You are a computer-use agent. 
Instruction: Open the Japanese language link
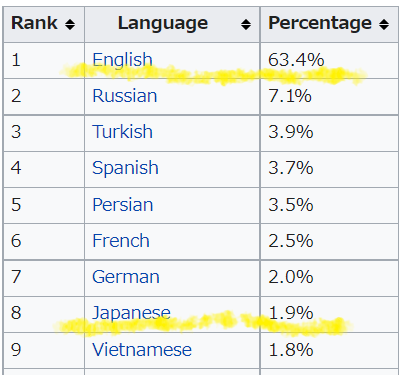pos(131,313)
